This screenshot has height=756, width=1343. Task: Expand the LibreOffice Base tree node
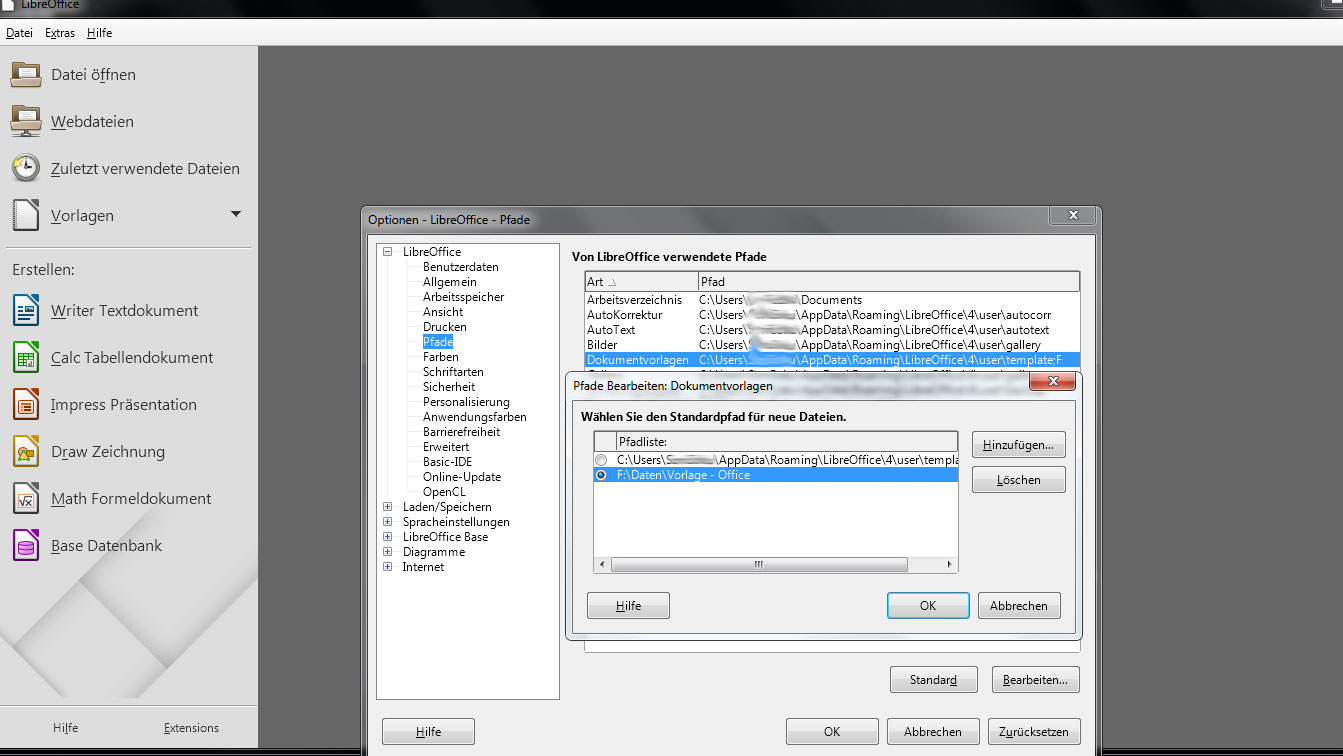pyautogui.click(x=388, y=537)
